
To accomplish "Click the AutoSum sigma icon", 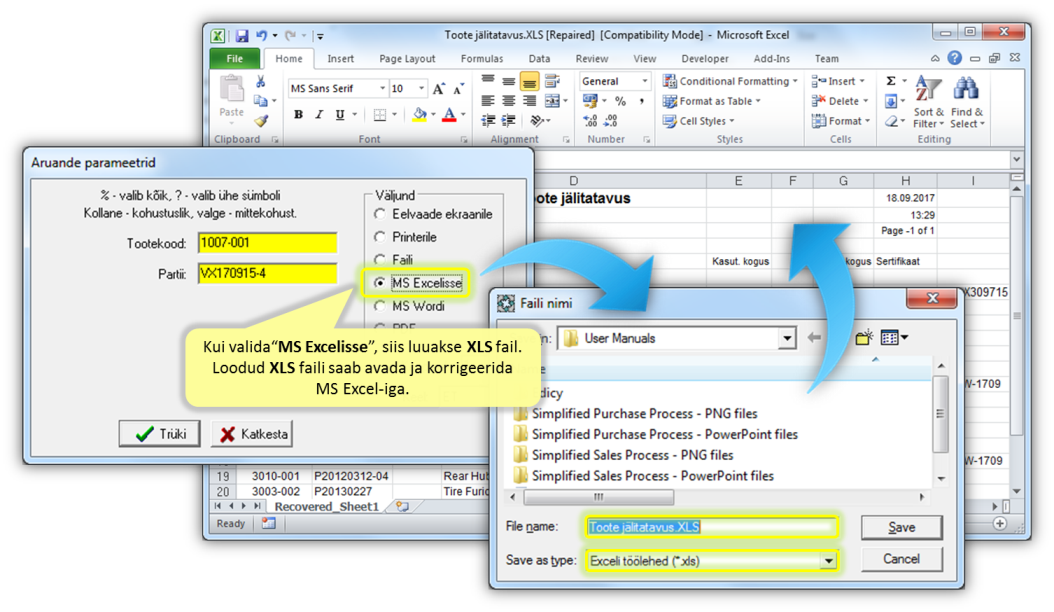I will pos(891,81).
